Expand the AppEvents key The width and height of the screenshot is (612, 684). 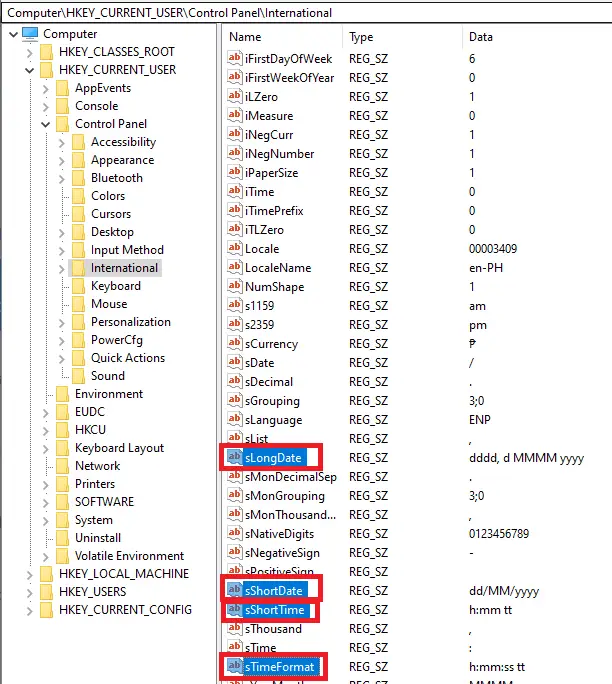point(45,89)
